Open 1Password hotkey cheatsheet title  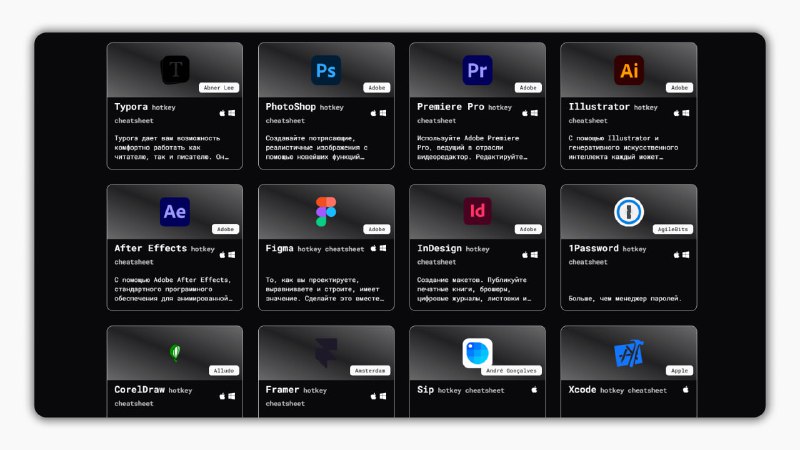(607, 255)
